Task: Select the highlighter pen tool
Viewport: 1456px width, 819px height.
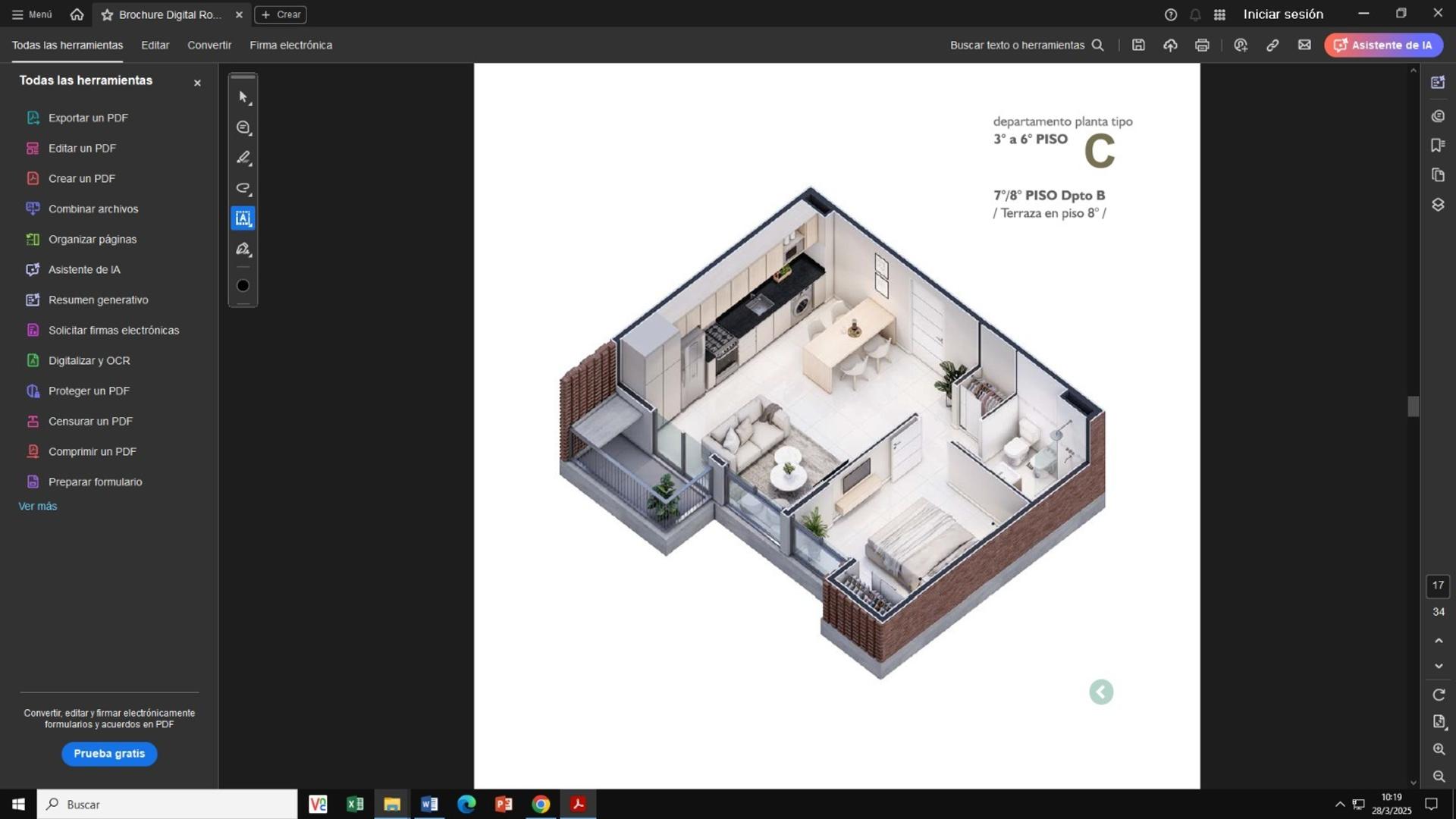Action: (x=243, y=158)
